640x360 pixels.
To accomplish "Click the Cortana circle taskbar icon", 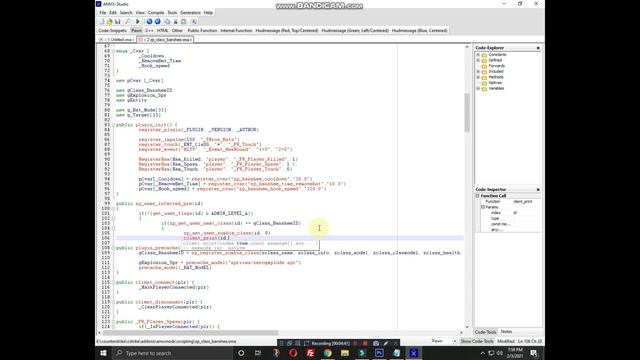I will click(241, 353).
